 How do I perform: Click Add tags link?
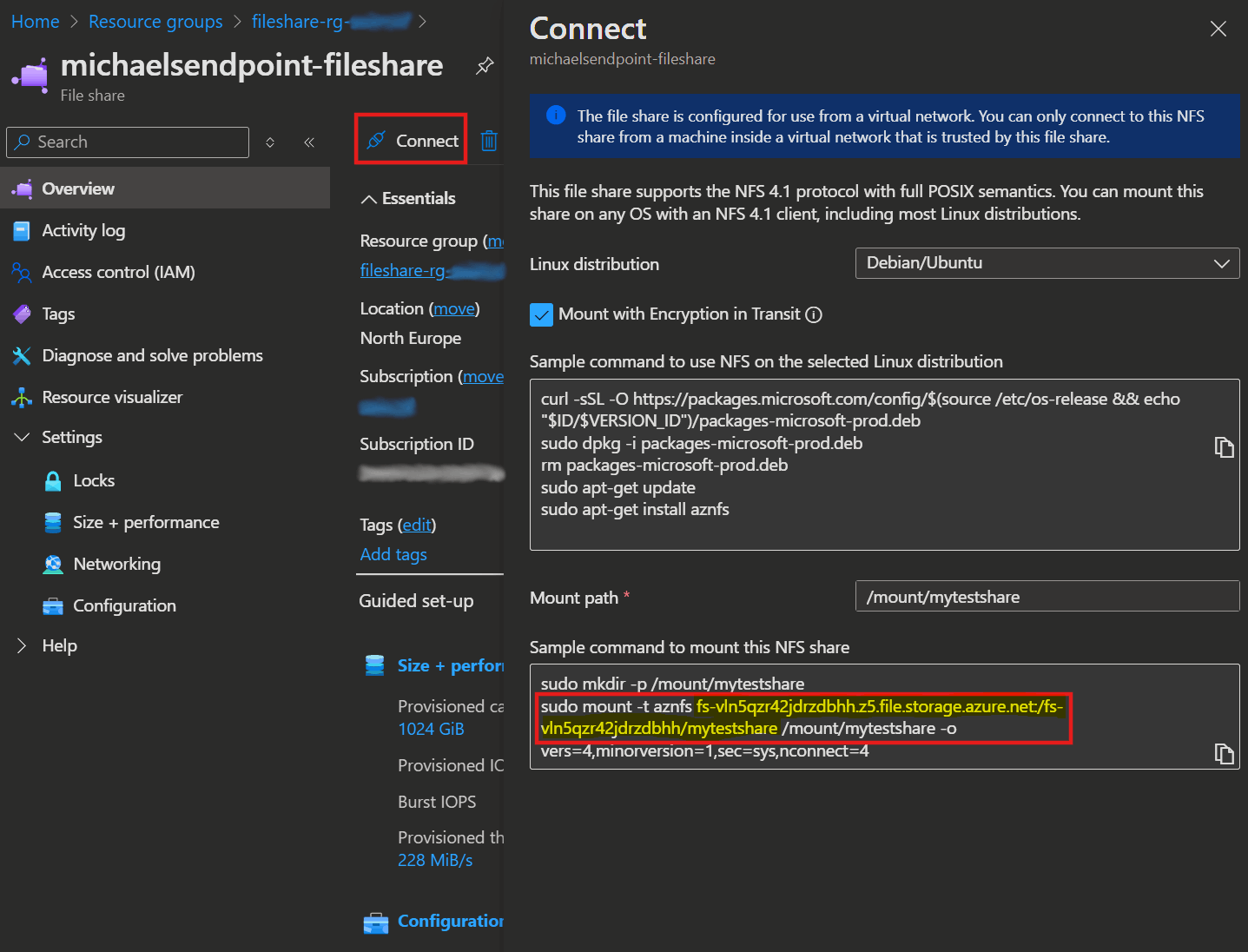coord(393,554)
